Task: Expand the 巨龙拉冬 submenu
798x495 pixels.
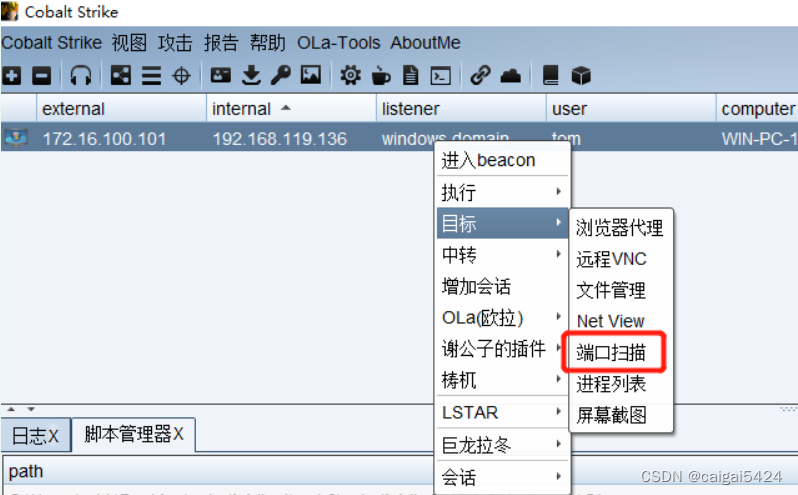Action: (502, 445)
